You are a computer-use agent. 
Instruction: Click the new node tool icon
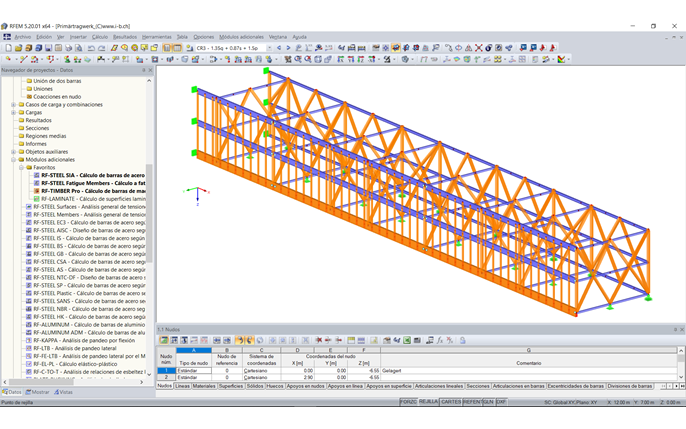pyautogui.click(x=8, y=59)
